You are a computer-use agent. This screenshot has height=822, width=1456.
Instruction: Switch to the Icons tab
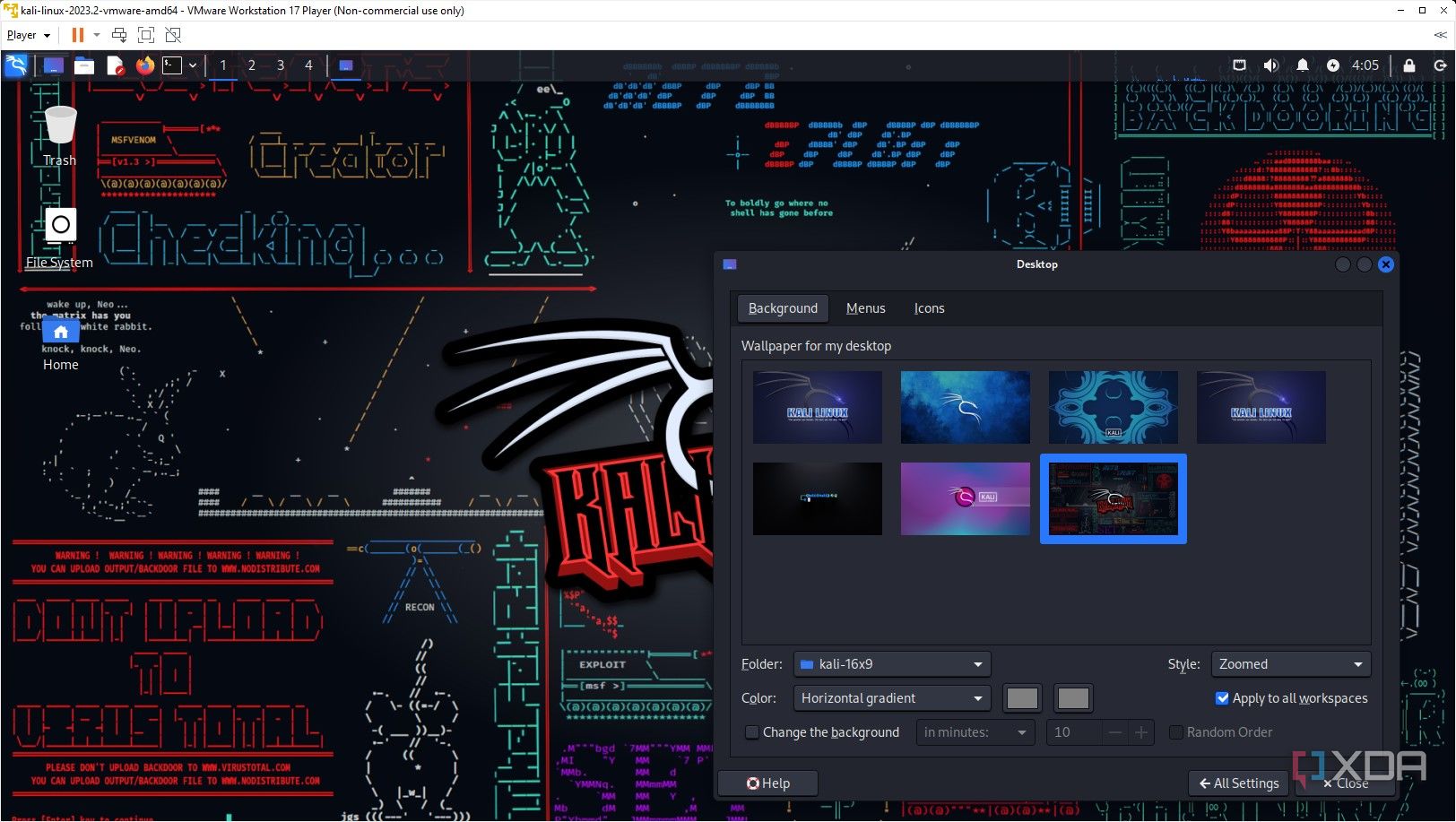pos(929,308)
